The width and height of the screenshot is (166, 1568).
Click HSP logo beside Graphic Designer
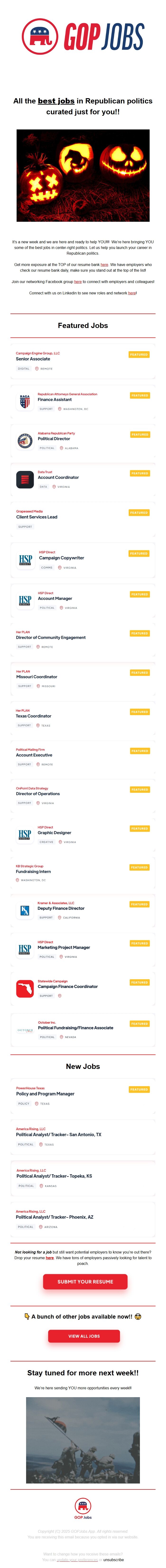click(25, 834)
